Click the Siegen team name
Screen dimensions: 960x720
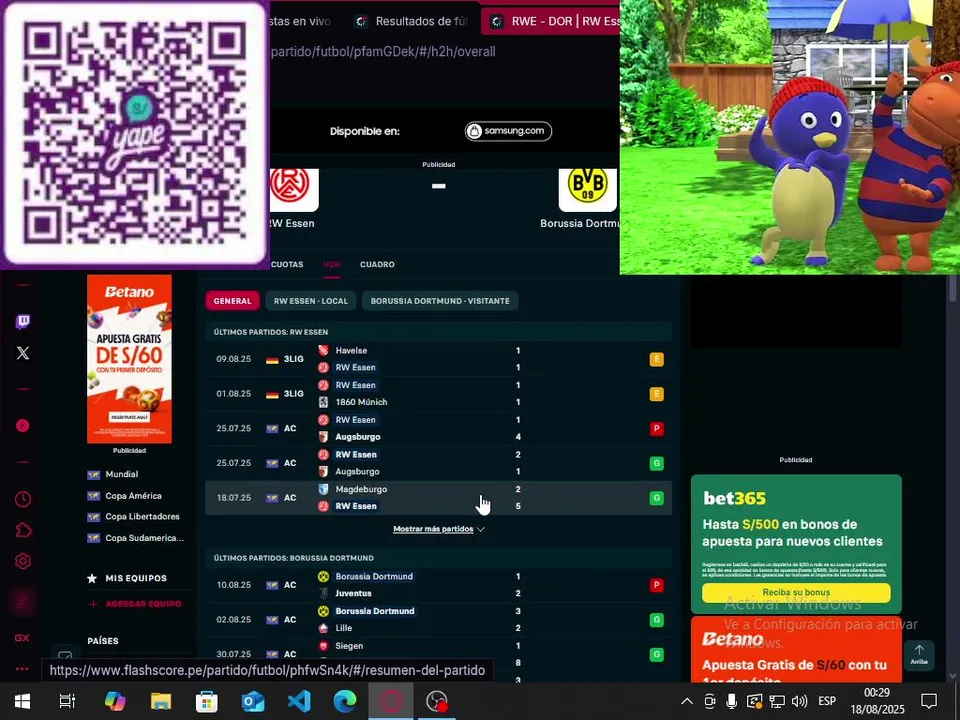[349, 646]
